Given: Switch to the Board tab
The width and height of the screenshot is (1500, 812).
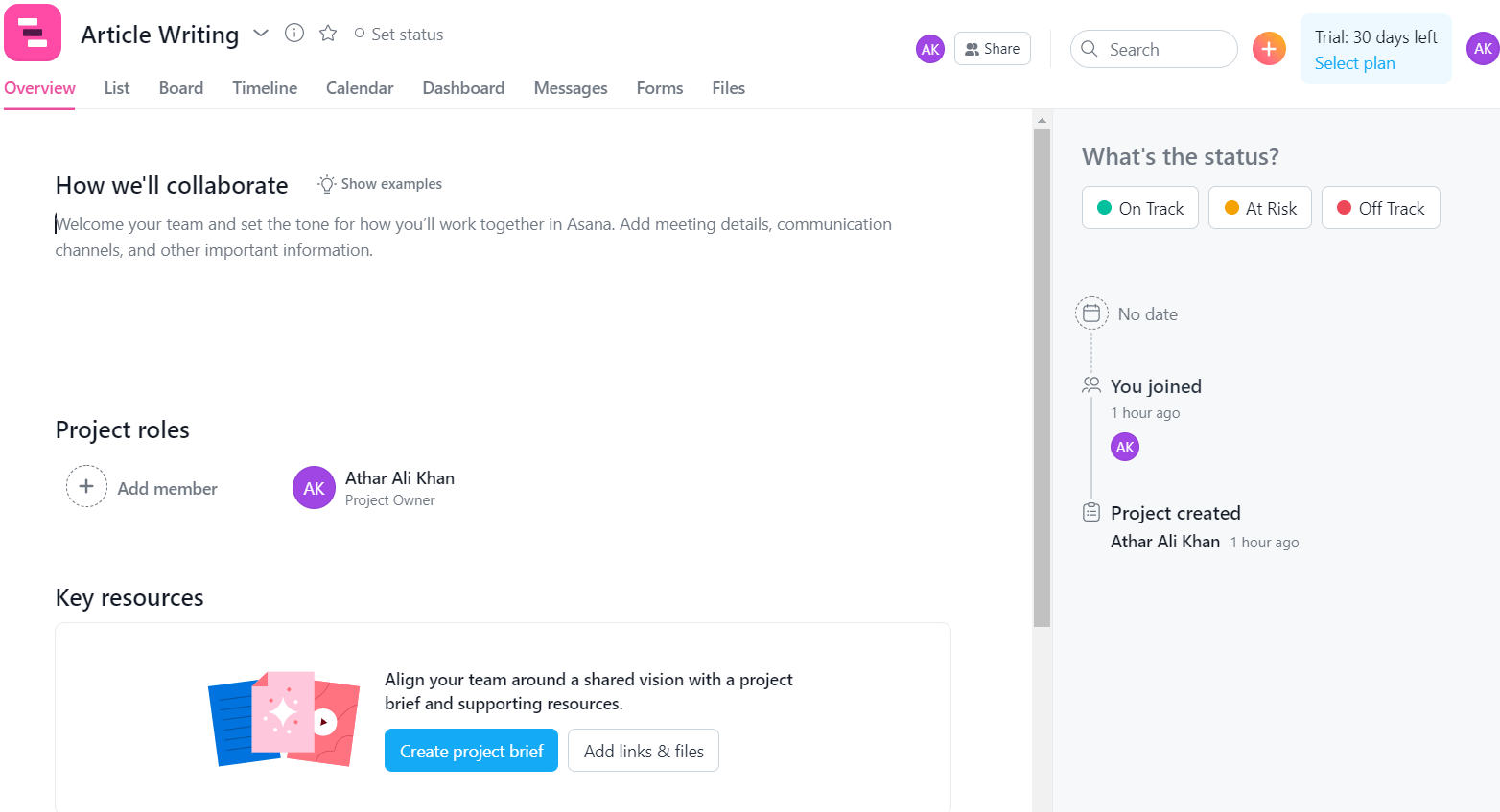Looking at the screenshot, I should [x=181, y=88].
